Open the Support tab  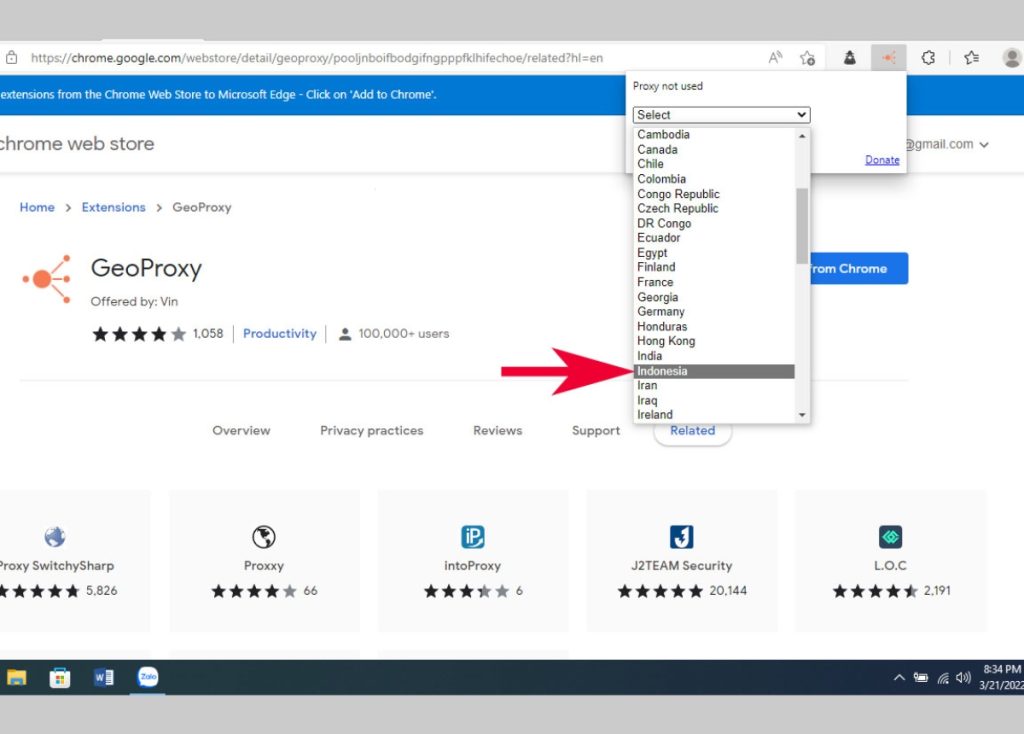pyautogui.click(x=596, y=430)
